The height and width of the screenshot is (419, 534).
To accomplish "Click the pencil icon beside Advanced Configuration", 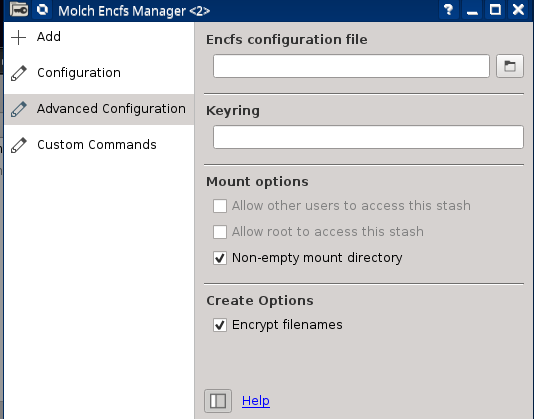I will pos(18,109).
